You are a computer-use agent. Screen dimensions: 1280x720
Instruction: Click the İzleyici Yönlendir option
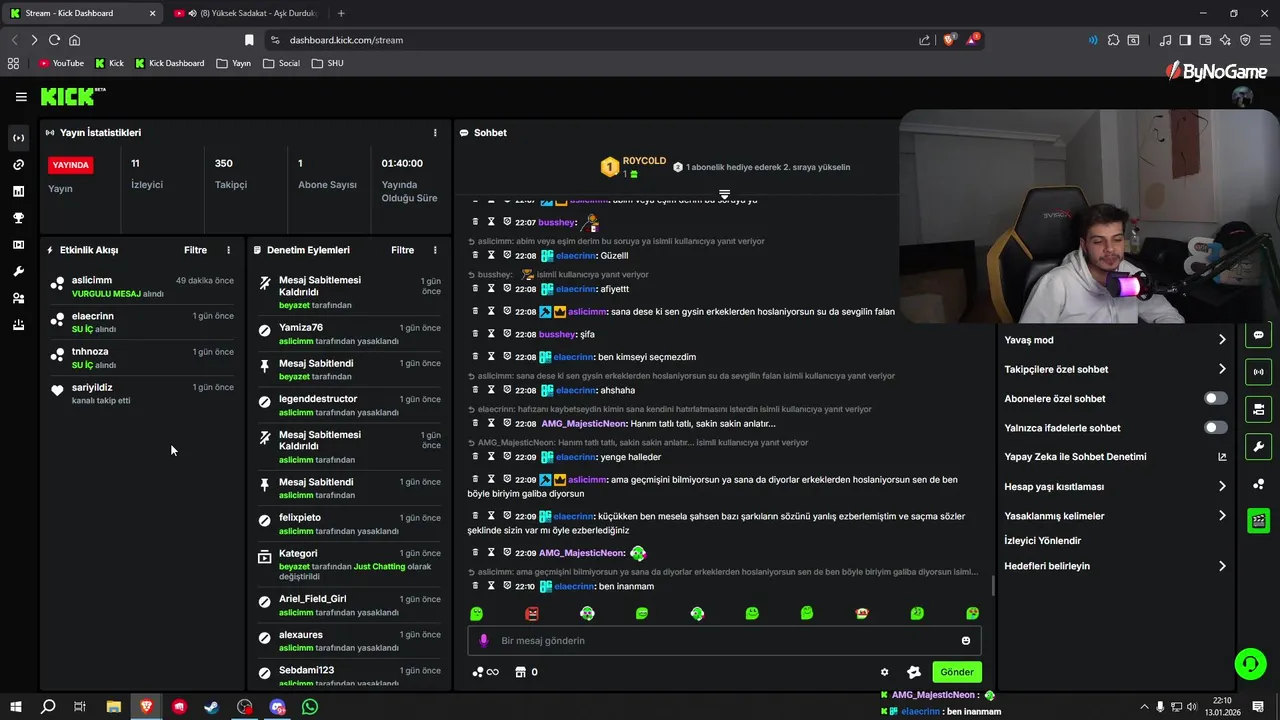pos(1043,541)
